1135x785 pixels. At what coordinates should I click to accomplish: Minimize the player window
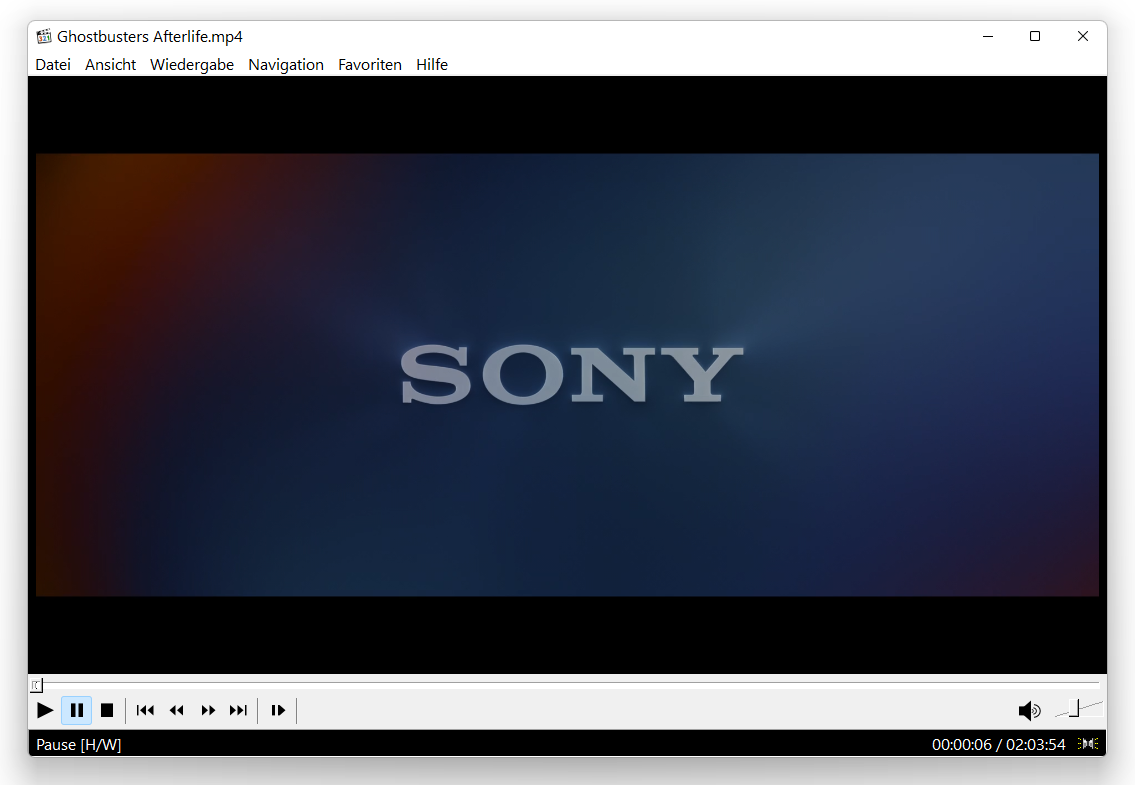pyautogui.click(x=988, y=36)
